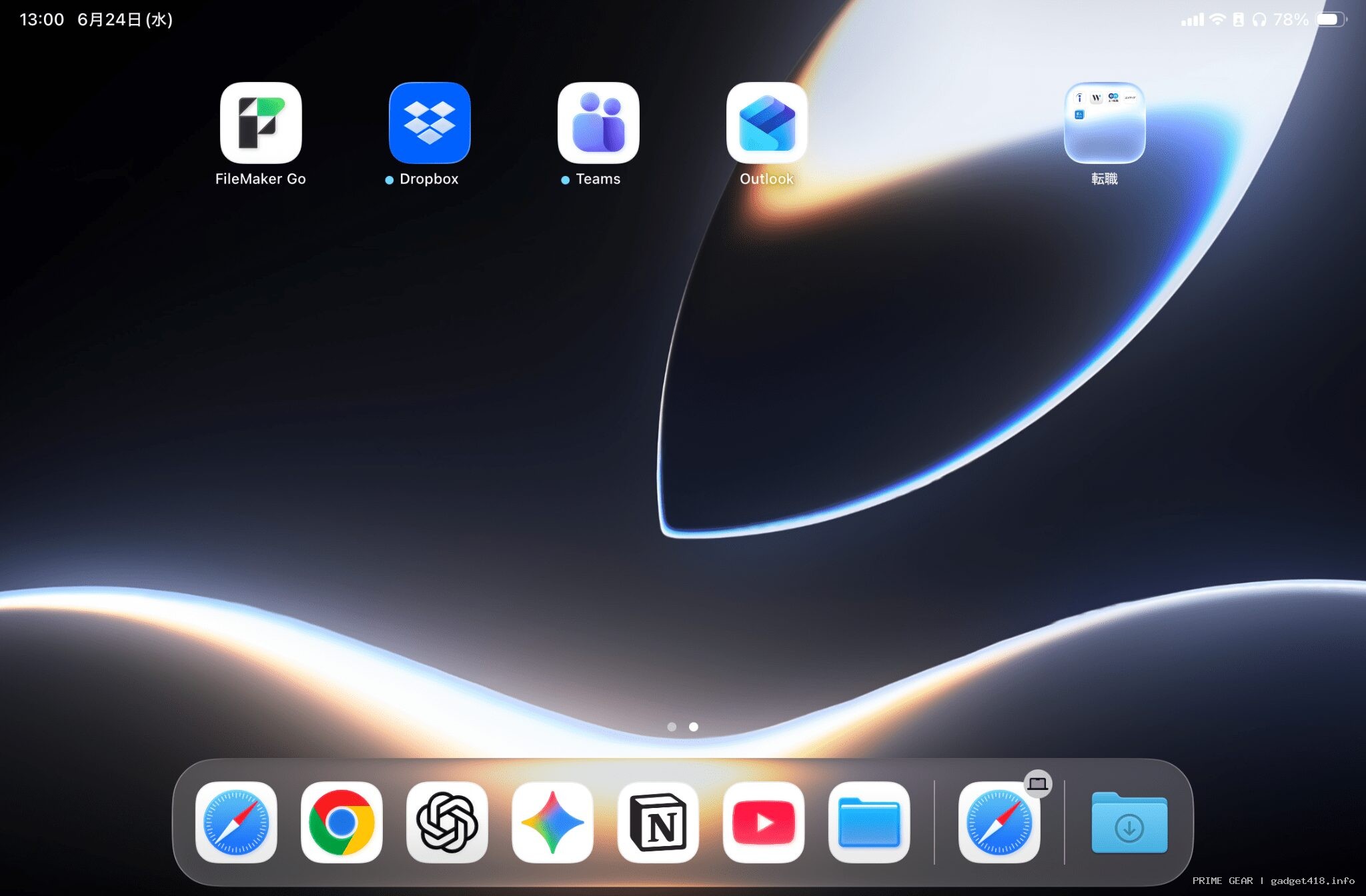Screen dimensions: 1366x896
Task: Tap the Wi-Fi icon in the status bar
Action: (1217, 19)
